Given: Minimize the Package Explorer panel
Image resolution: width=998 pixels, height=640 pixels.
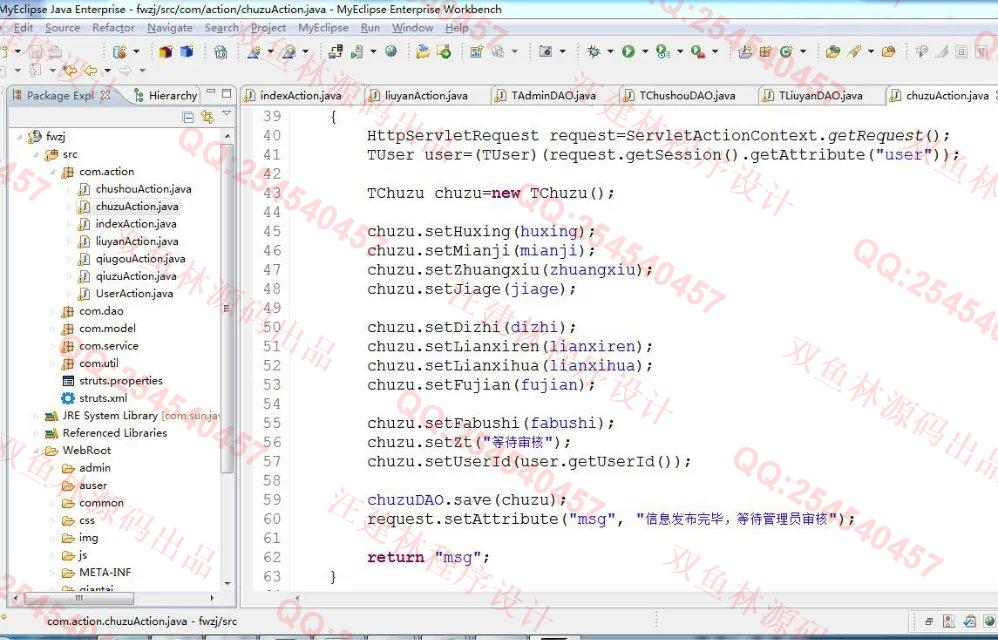Looking at the screenshot, I should point(211,93).
